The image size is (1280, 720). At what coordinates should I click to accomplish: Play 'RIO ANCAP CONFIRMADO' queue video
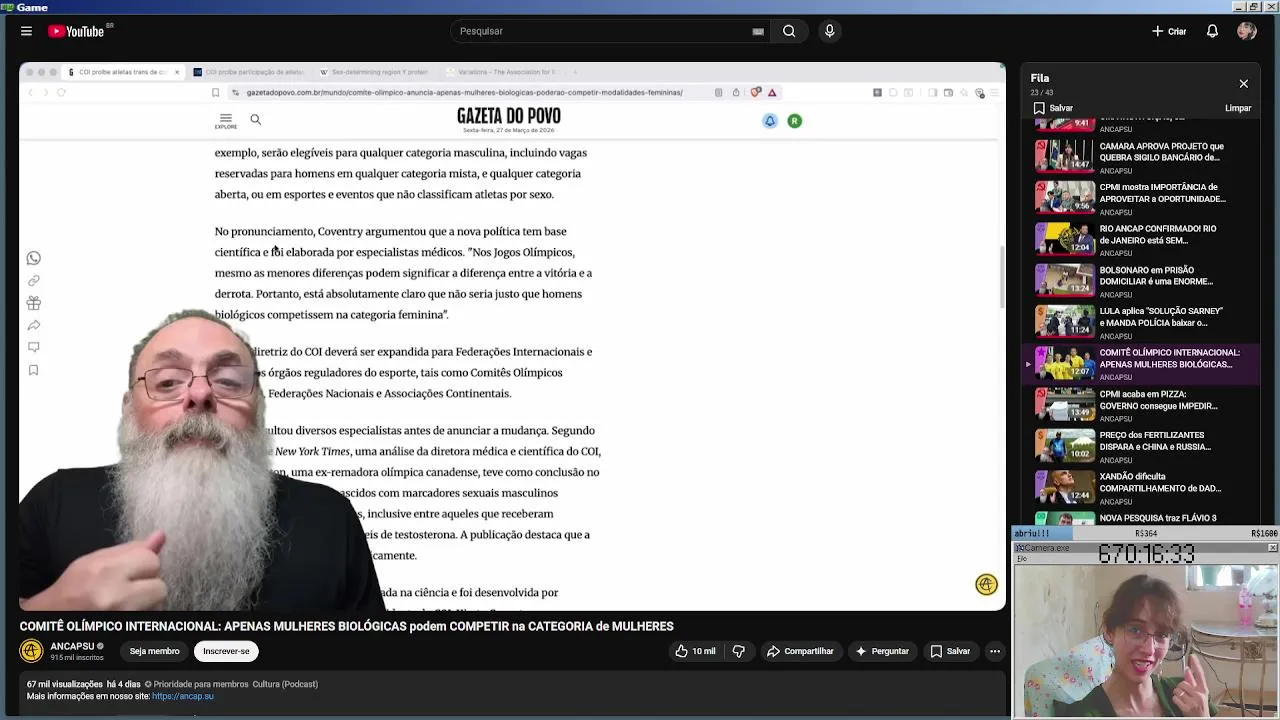pos(1140,238)
